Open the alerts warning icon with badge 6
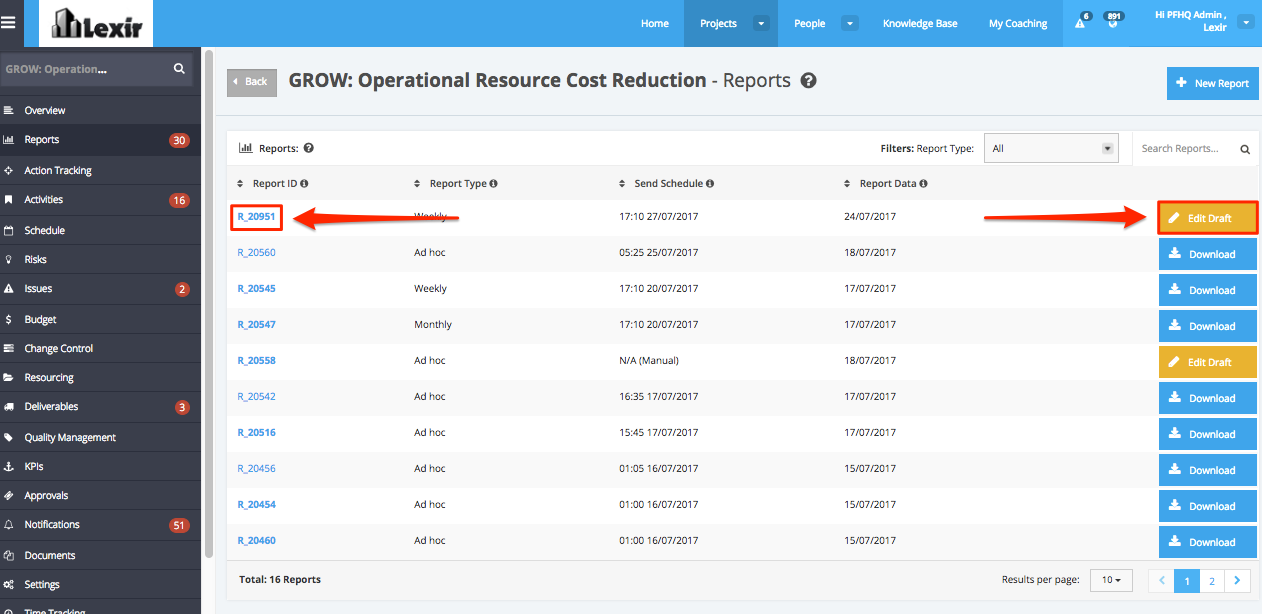Image resolution: width=1262 pixels, height=614 pixels. (1081, 22)
